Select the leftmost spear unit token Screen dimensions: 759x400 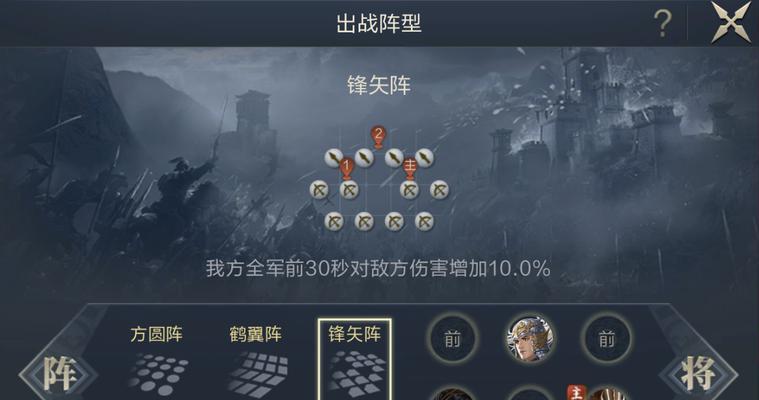[x=334, y=157]
